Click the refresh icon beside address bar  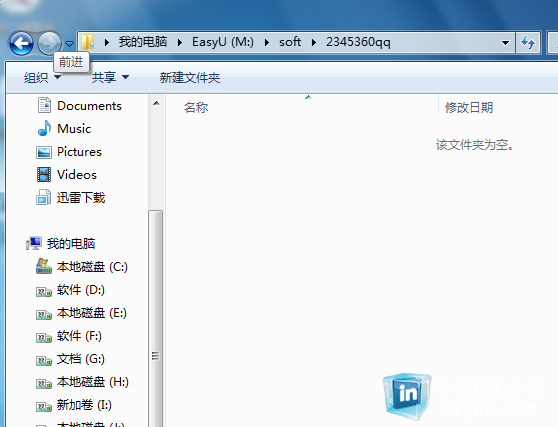point(528,43)
